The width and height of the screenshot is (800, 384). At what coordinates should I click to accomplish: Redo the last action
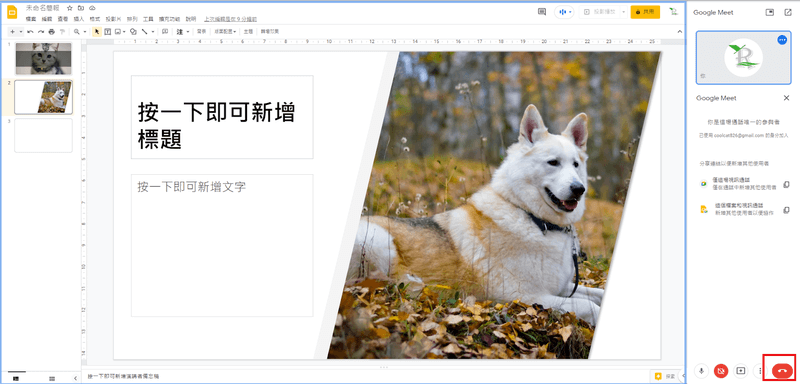point(41,32)
